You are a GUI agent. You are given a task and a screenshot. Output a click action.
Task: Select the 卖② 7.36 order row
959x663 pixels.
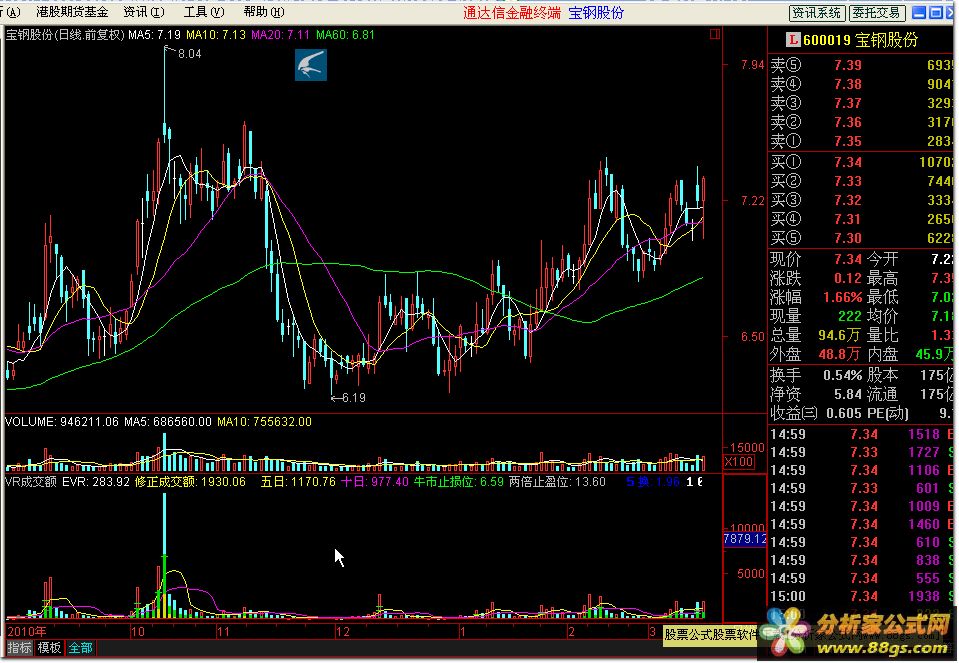tap(861, 122)
